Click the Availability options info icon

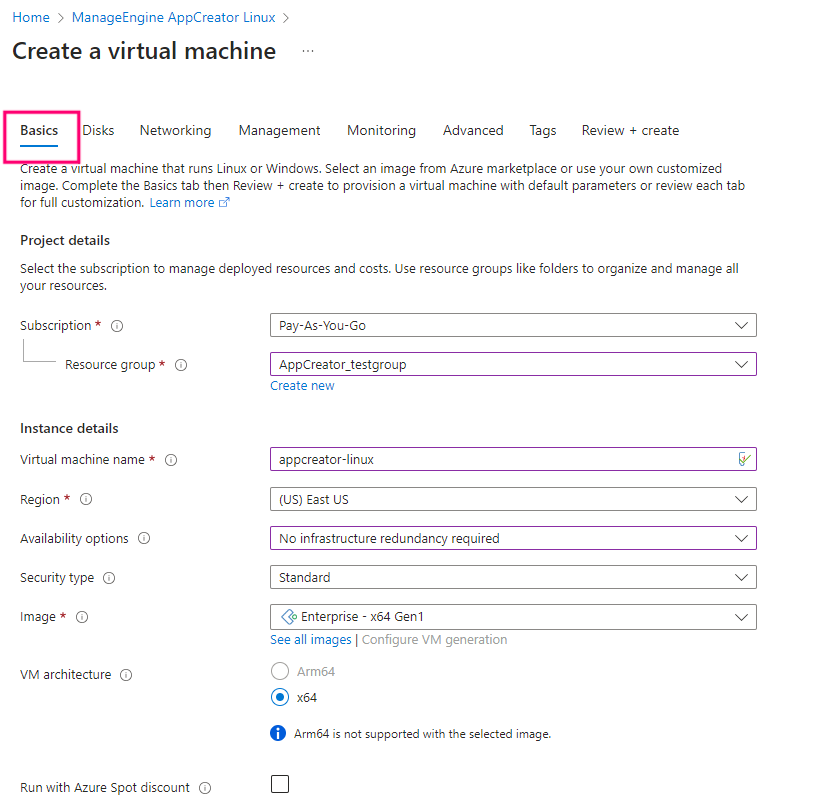click(x=144, y=539)
